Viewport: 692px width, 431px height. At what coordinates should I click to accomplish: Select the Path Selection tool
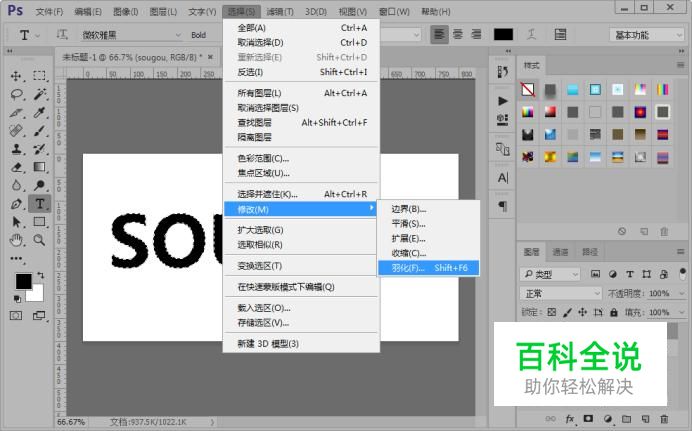coord(16,222)
